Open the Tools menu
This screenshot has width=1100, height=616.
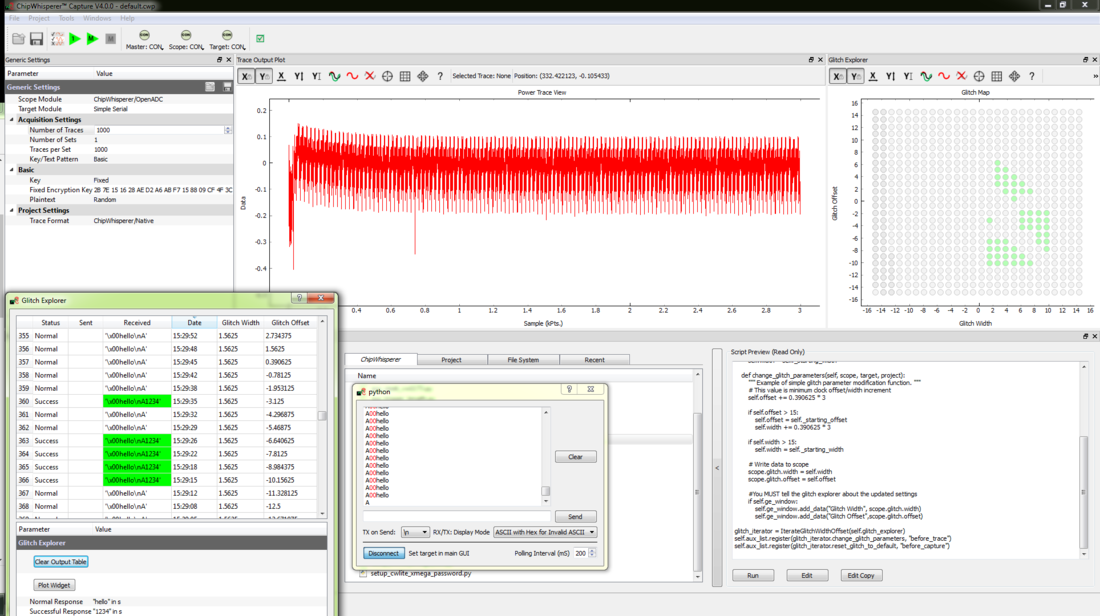(66, 18)
